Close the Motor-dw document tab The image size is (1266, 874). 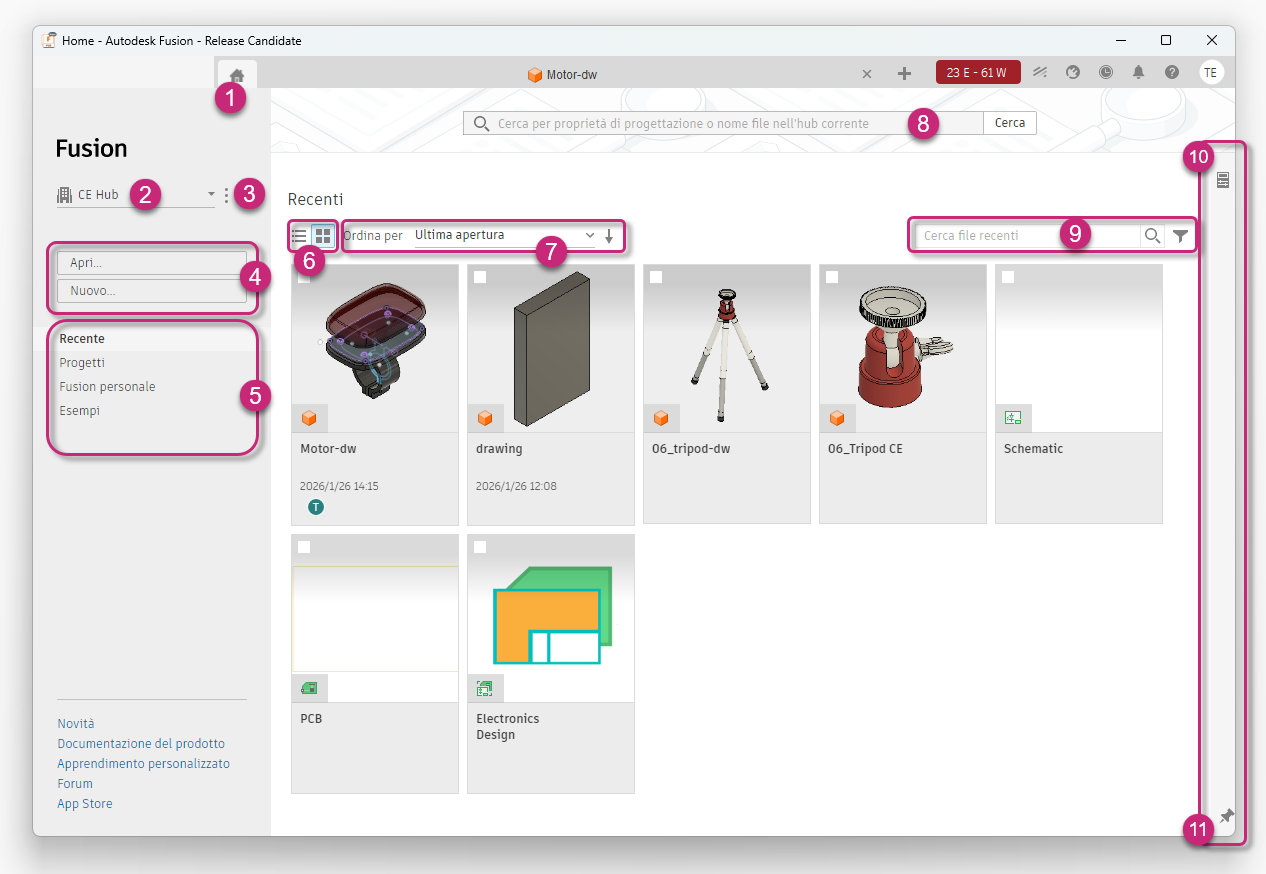pyautogui.click(x=867, y=74)
